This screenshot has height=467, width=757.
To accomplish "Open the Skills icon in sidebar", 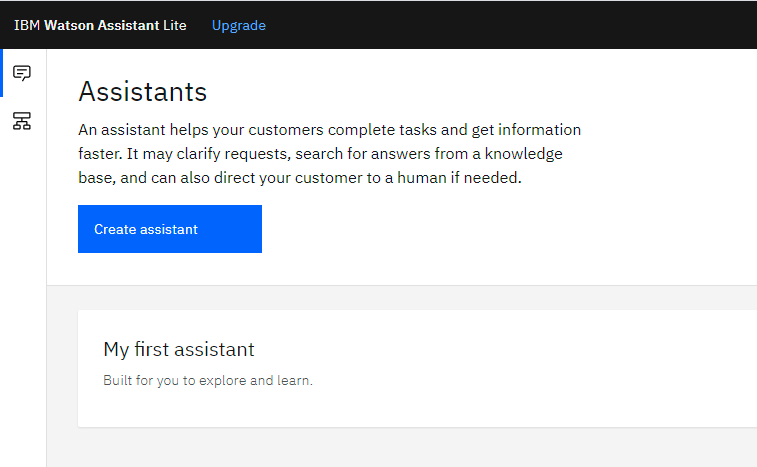I will click(22, 121).
